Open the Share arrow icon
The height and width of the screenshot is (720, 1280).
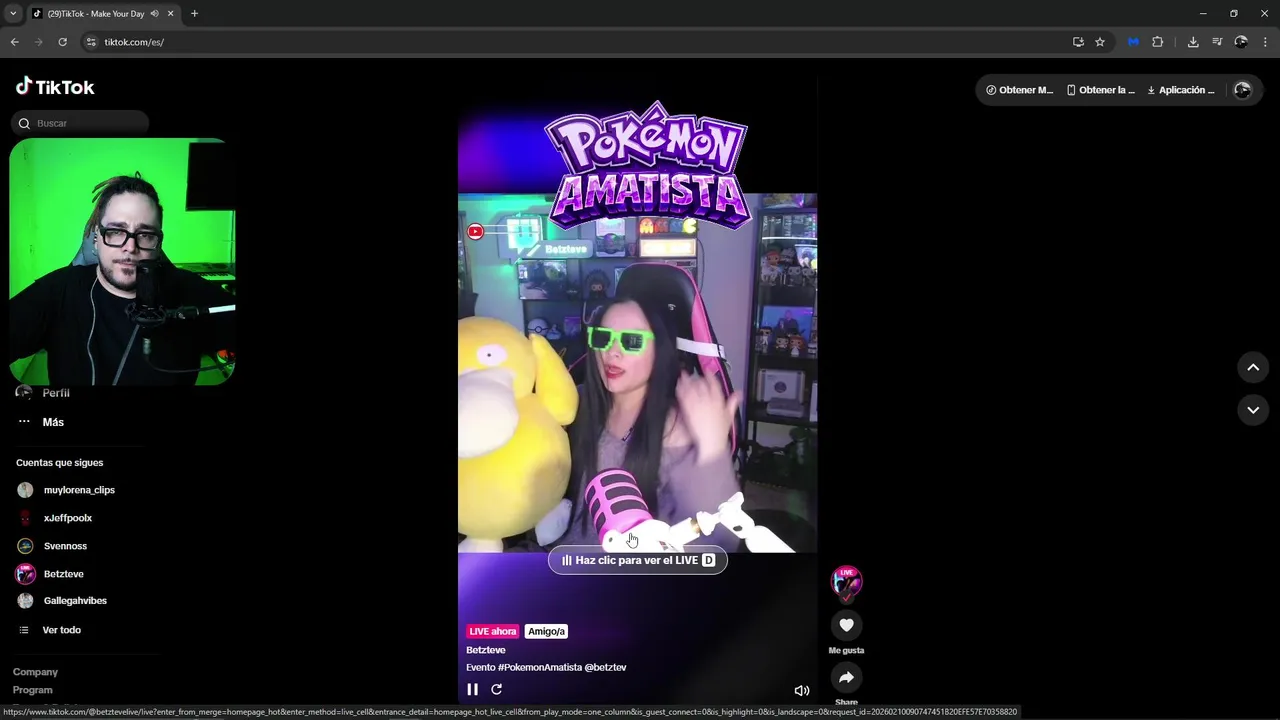(846, 677)
